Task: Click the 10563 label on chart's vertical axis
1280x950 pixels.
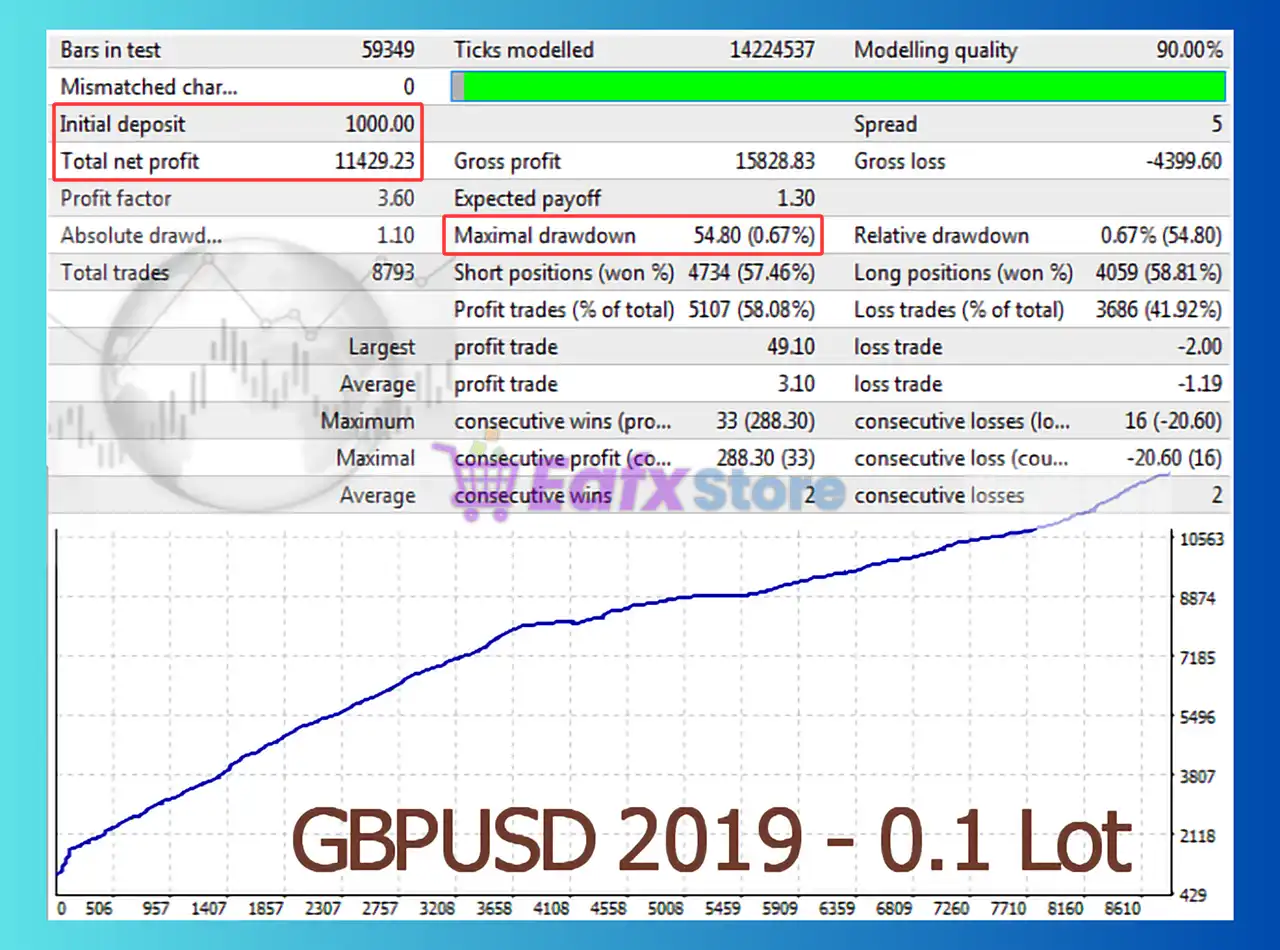Action: [x=1201, y=539]
